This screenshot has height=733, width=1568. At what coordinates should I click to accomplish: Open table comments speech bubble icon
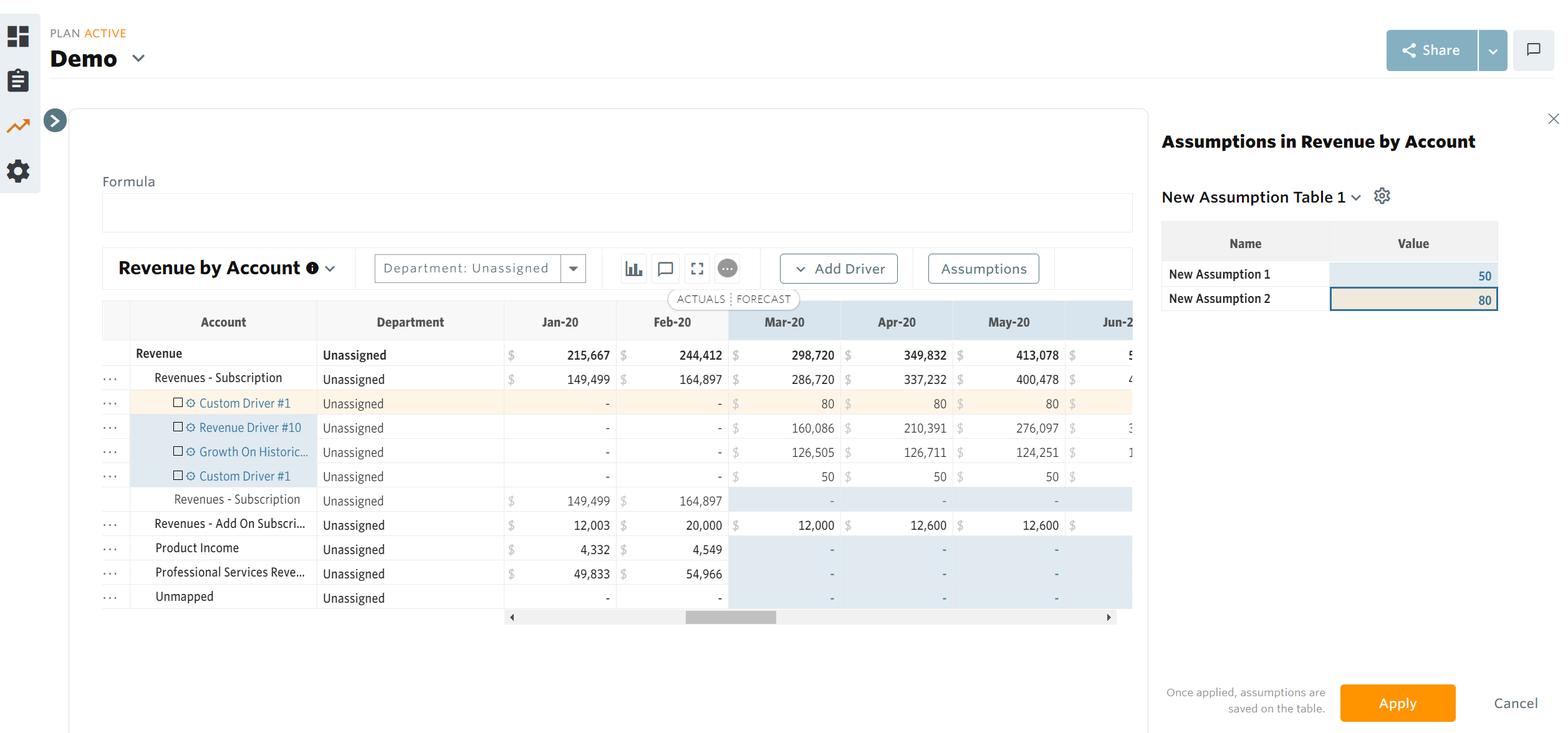[x=665, y=269]
